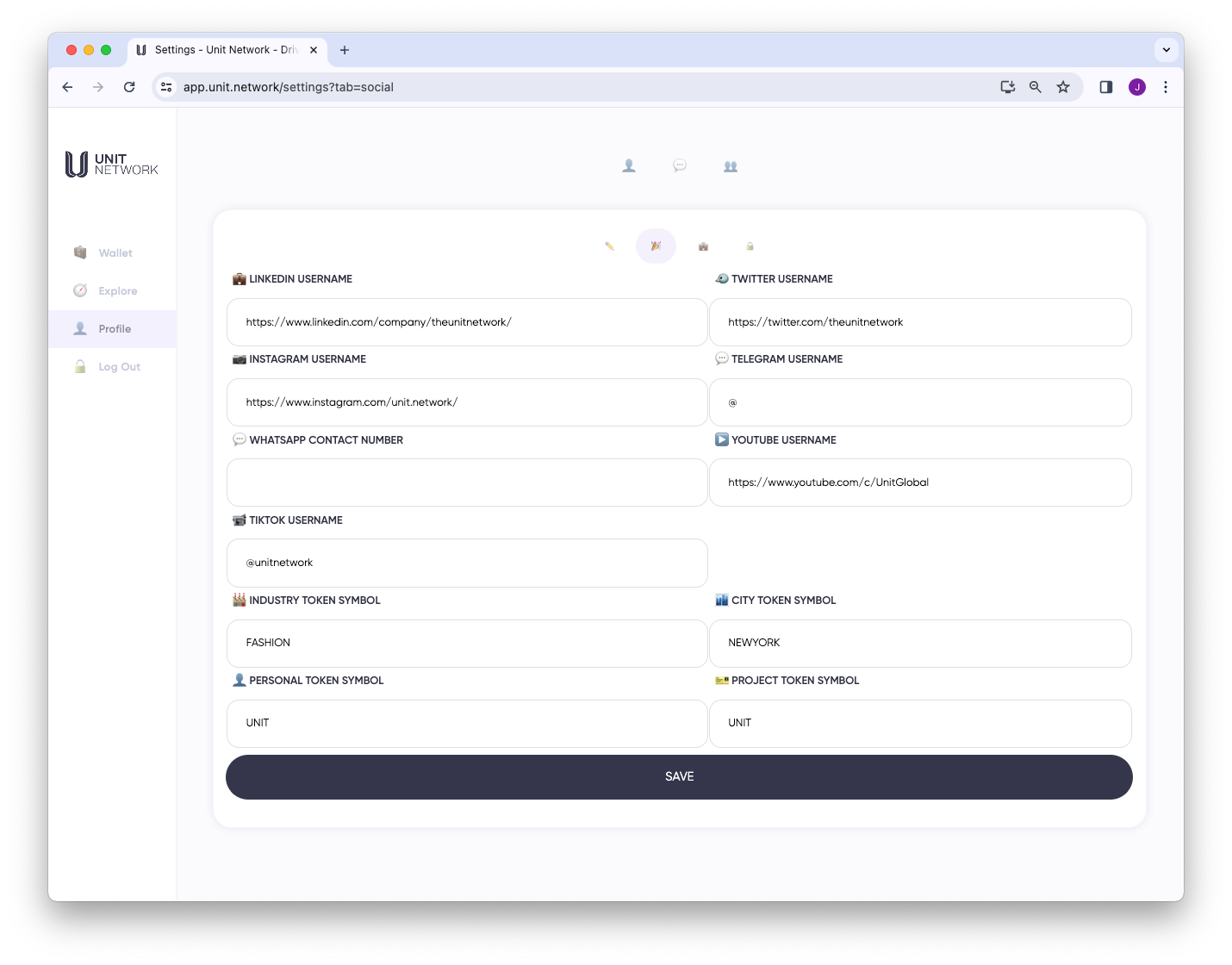Screen dimensions: 1232x965
Task: Open the speech bubble tab at top
Action: pyautogui.click(x=680, y=165)
